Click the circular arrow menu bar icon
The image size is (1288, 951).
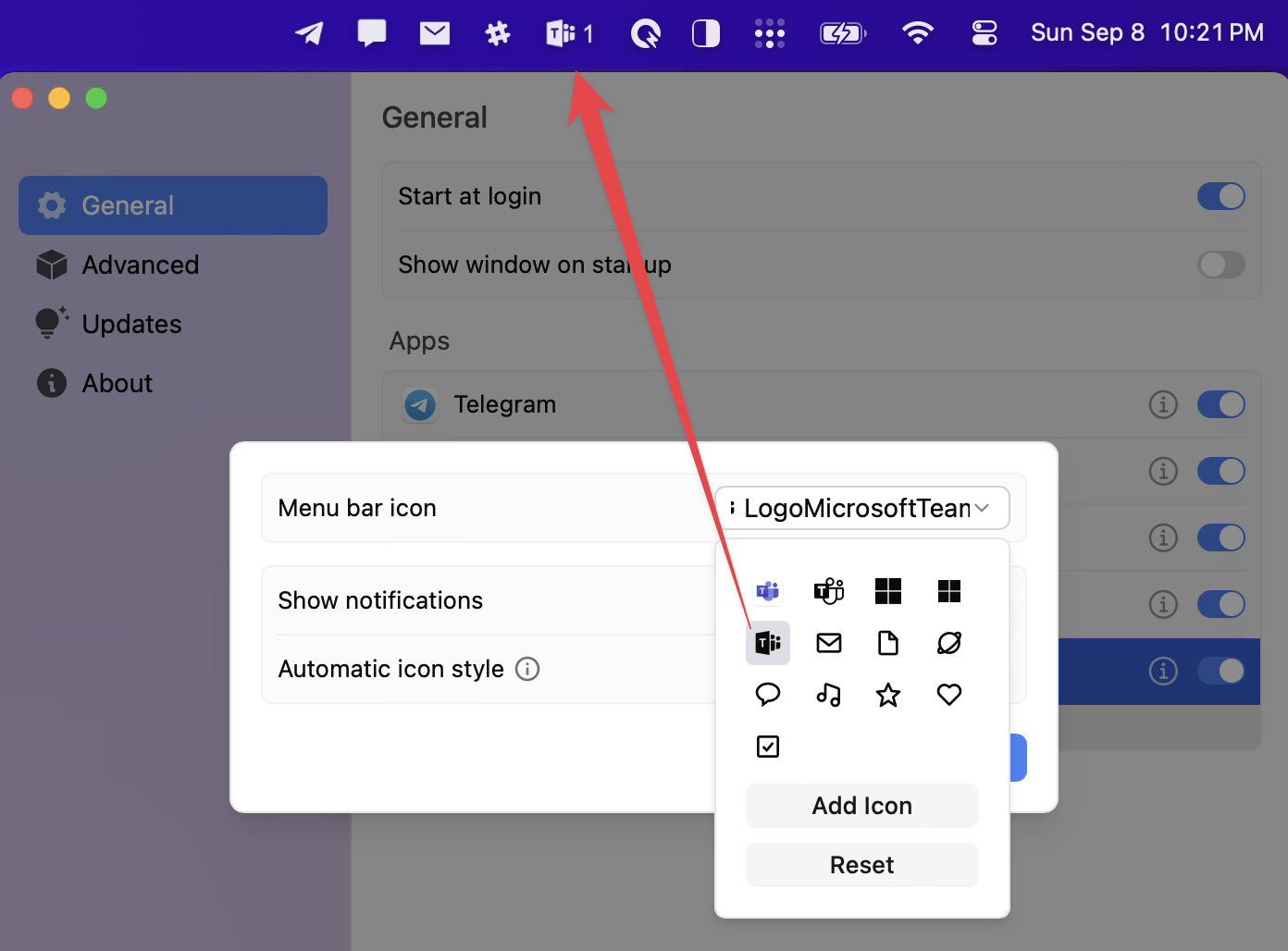[645, 34]
